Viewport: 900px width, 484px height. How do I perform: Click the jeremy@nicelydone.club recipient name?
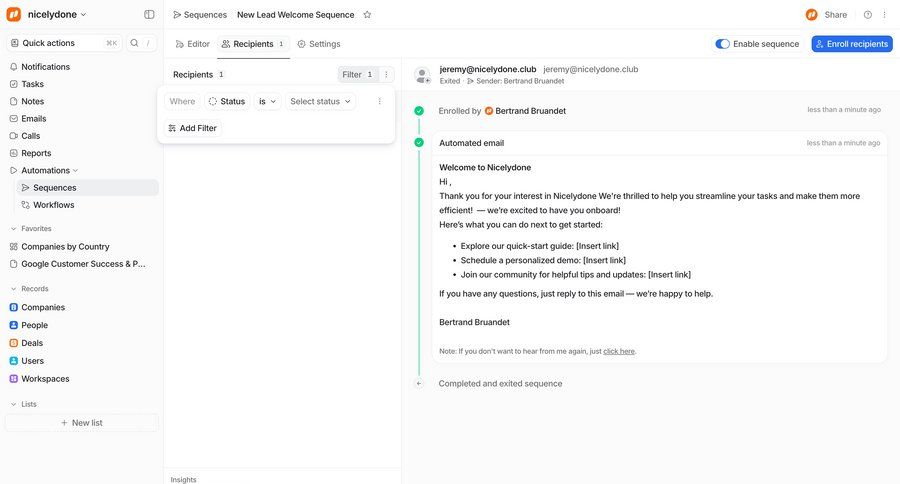[x=488, y=69]
